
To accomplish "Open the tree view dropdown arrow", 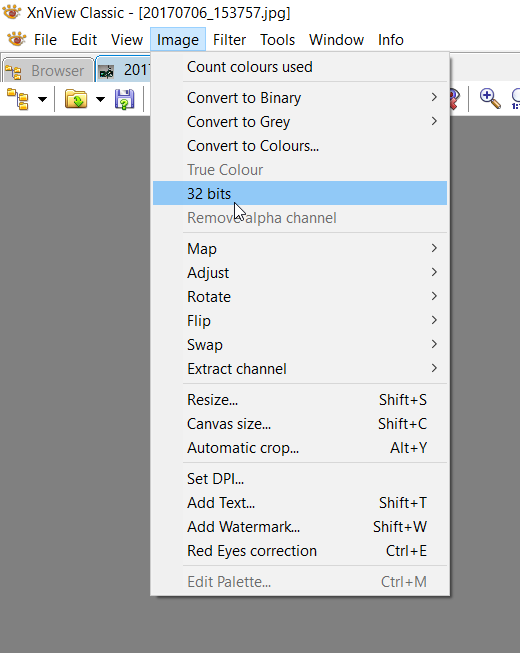I will tap(42, 99).
